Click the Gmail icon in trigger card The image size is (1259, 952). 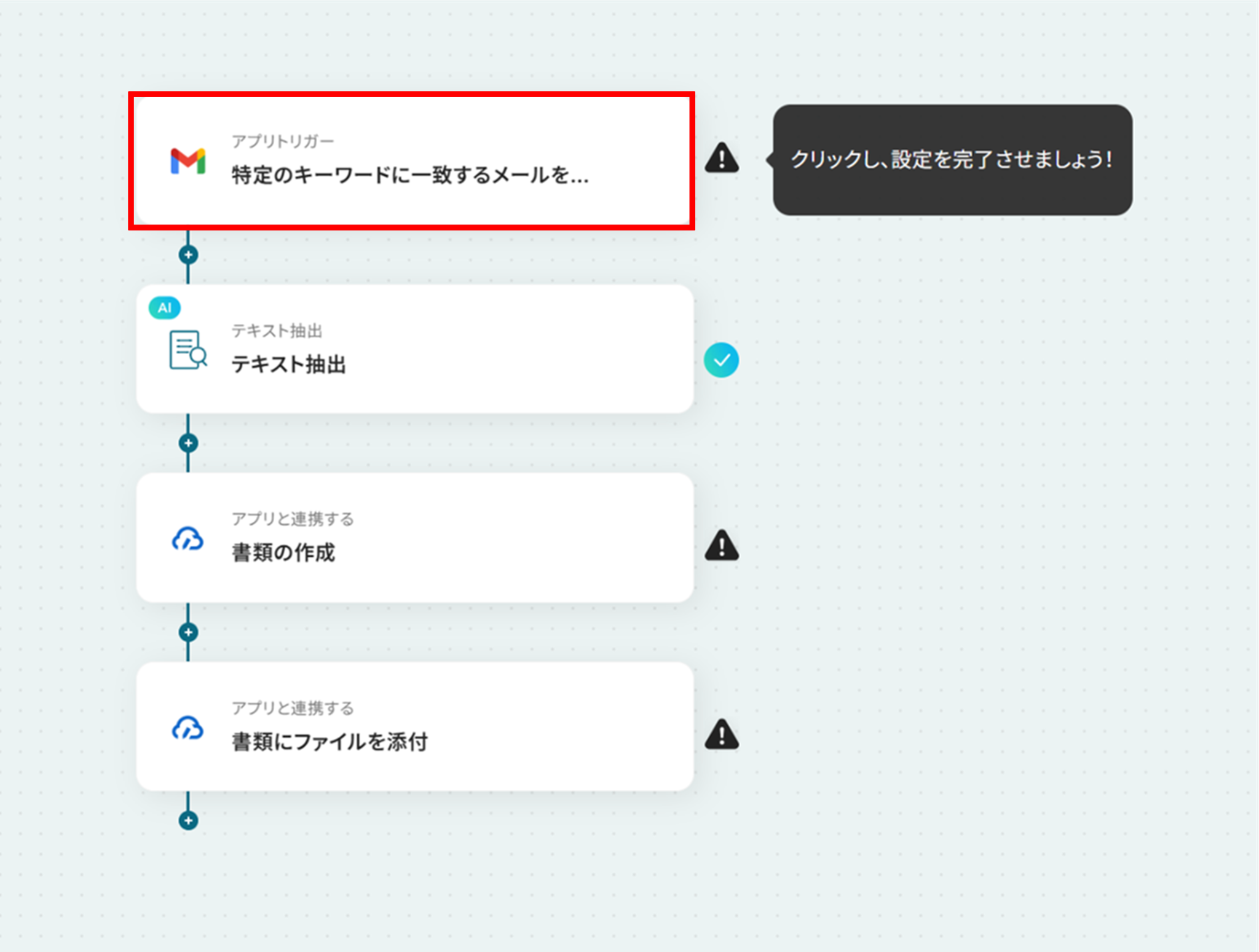tap(187, 161)
